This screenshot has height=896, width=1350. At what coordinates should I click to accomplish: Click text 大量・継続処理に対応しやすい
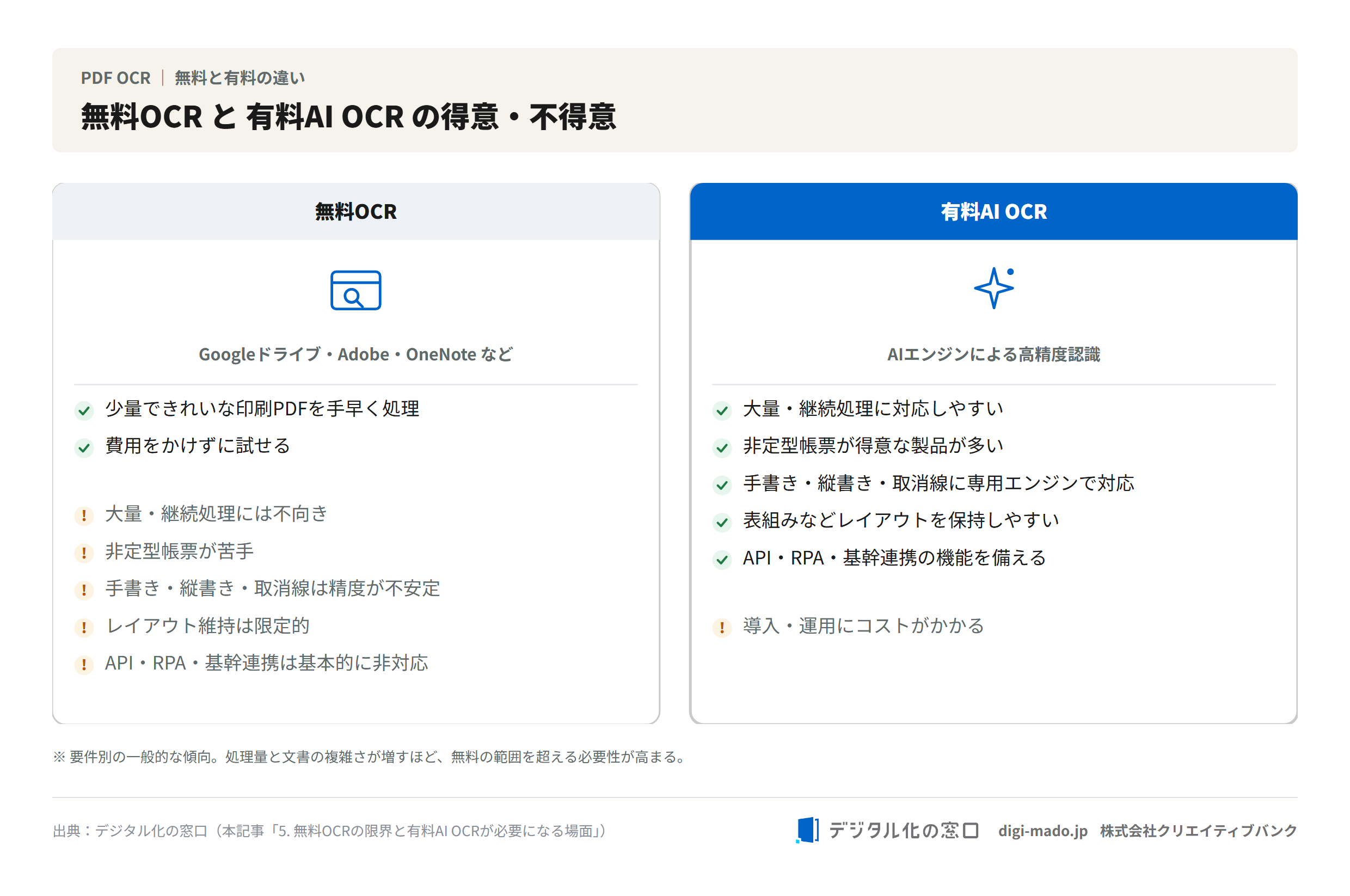[x=873, y=409]
